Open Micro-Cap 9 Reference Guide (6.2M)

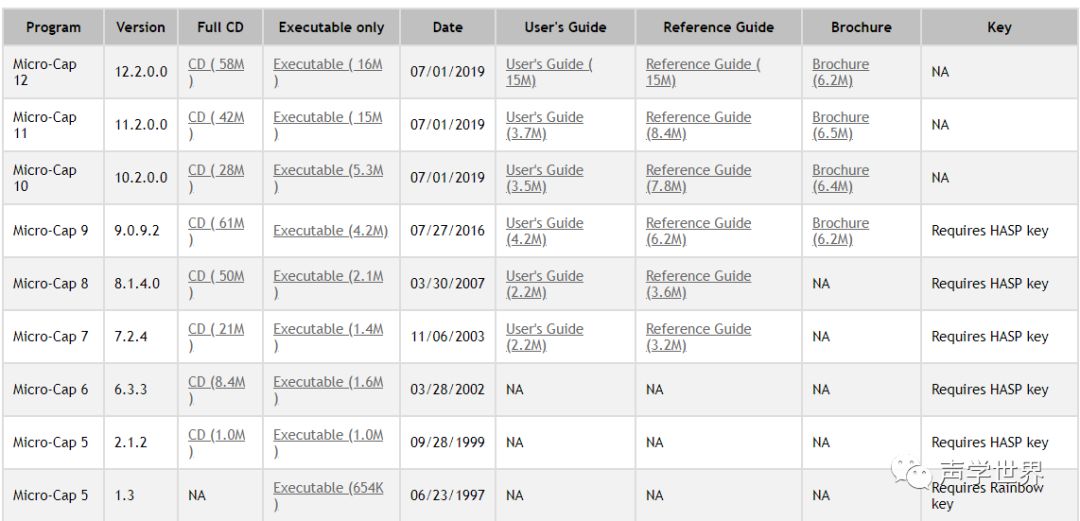[x=698, y=224]
